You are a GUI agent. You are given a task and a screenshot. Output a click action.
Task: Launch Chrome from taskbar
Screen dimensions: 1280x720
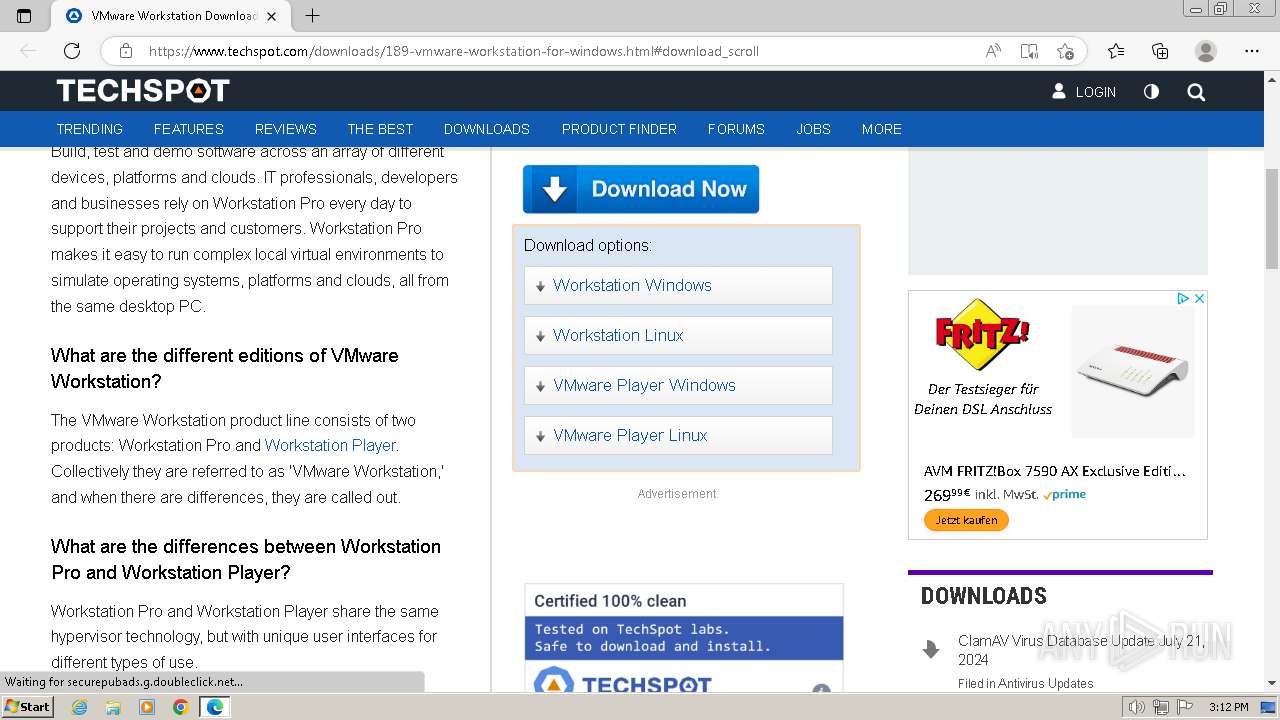pos(180,707)
